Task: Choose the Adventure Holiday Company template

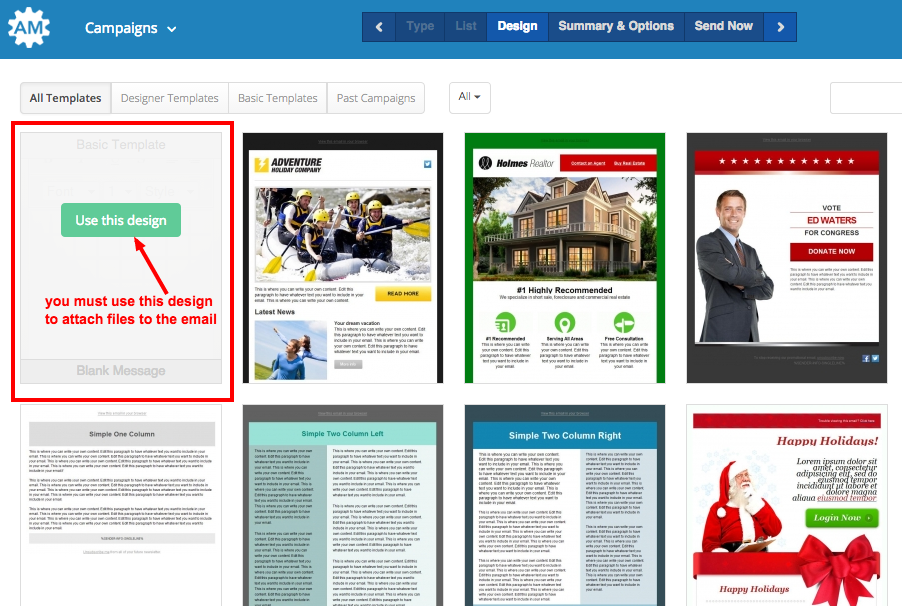Action: (343, 258)
